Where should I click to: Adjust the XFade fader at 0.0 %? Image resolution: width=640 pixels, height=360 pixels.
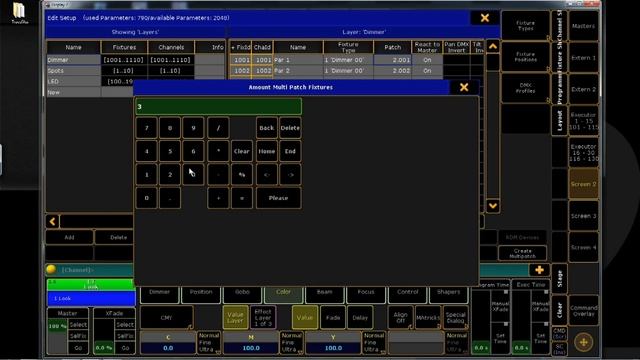104,337
